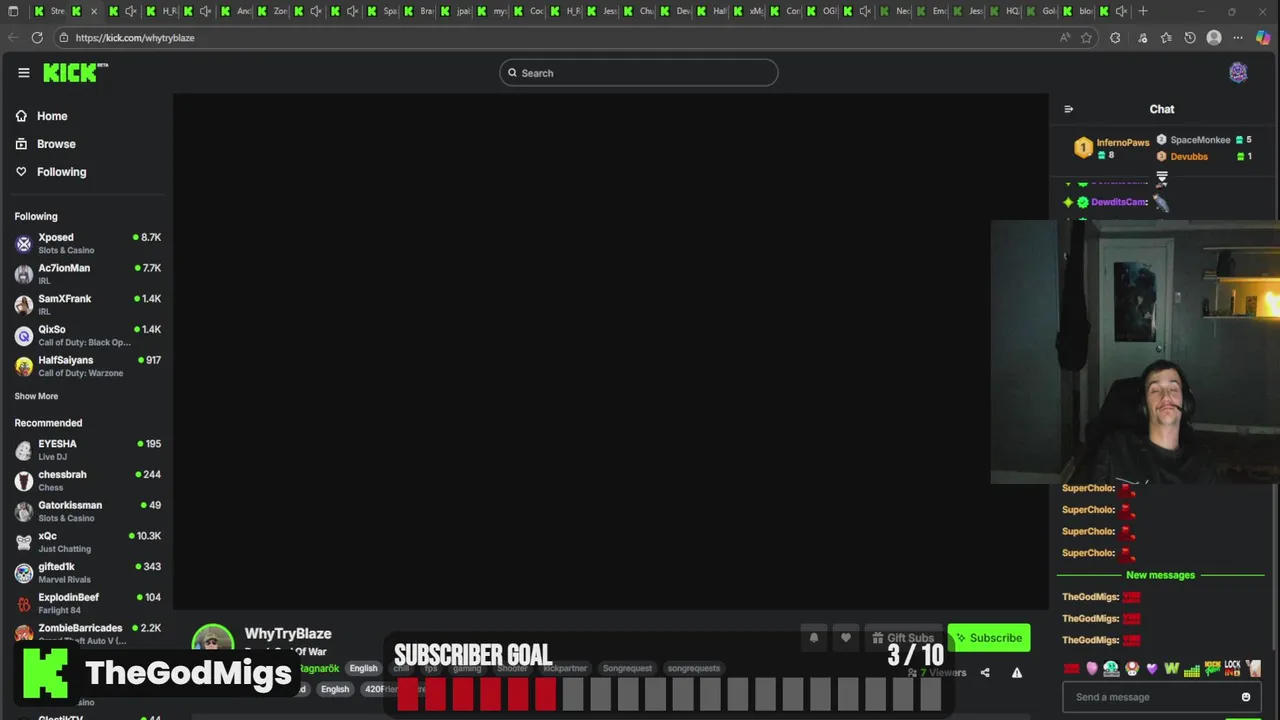Open the chat emote picker
Screen dimensions: 1280x720
tap(1246, 697)
